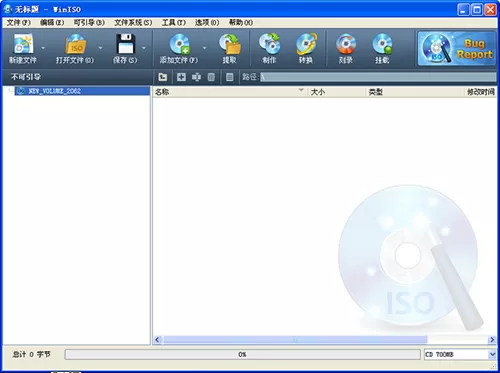Open the CD 700MB media size dropdown
Image resolution: width=500 pixels, height=373 pixels.
(x=492, y=354)
